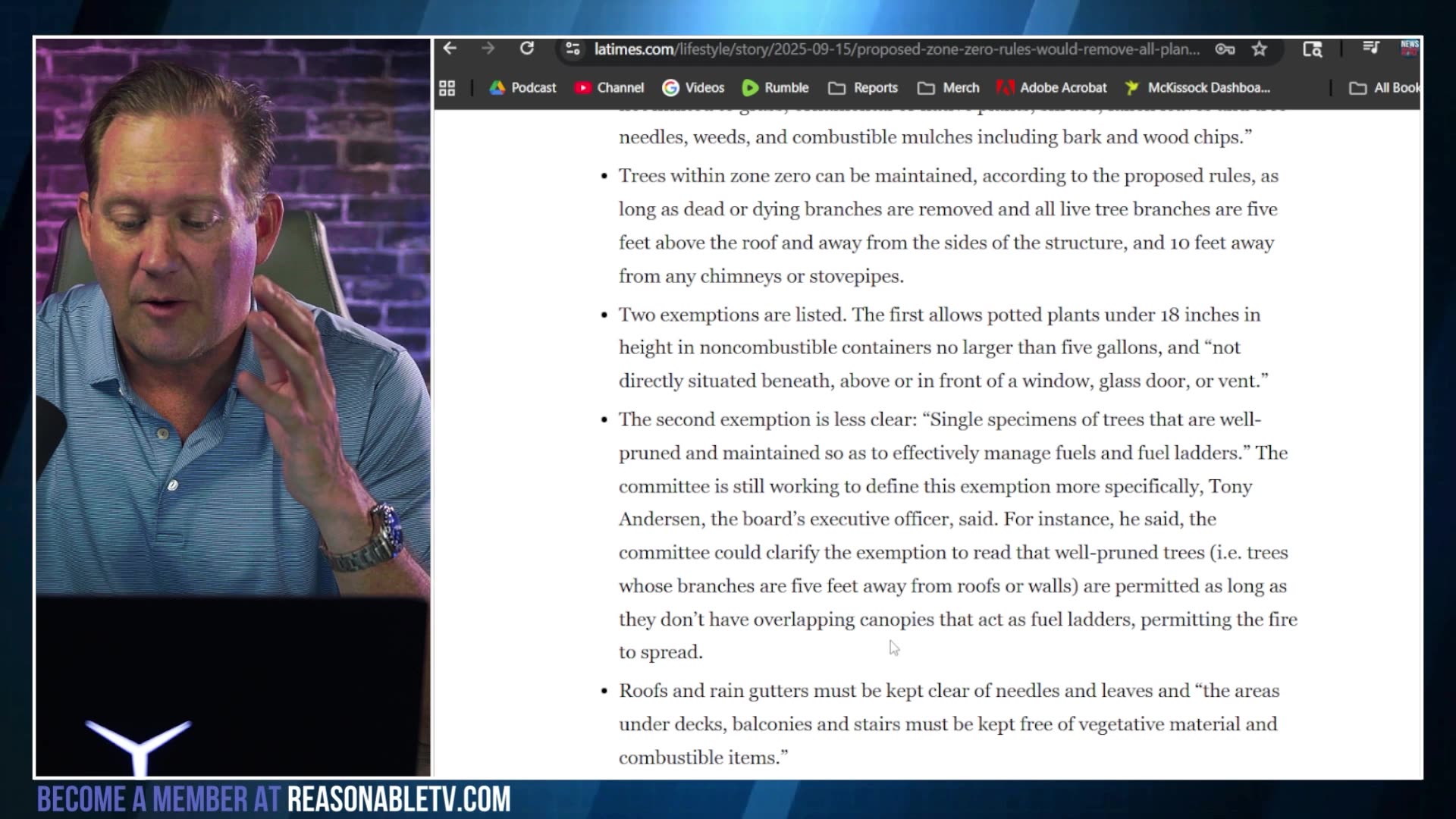Viewport: 1456px width, 819px height.
Task: Click the latimes.com URL field
Action: tap(895, 49)
